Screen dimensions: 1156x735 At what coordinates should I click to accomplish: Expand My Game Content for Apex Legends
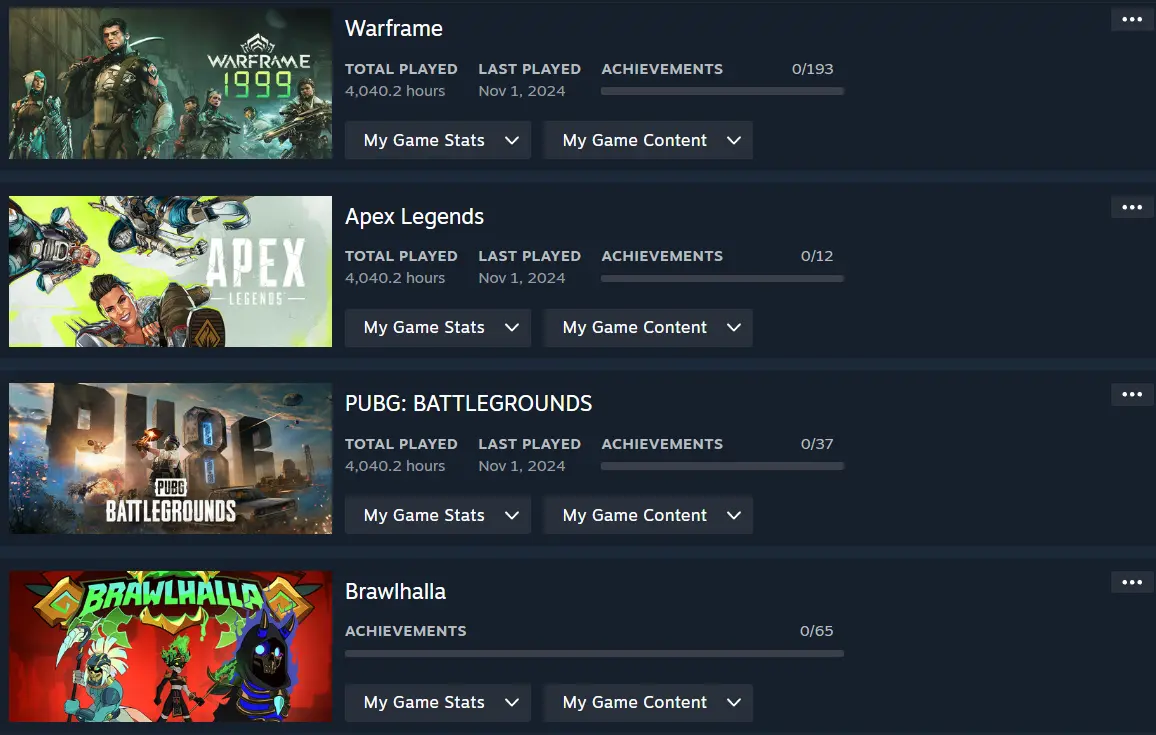(x=648, y=327)
